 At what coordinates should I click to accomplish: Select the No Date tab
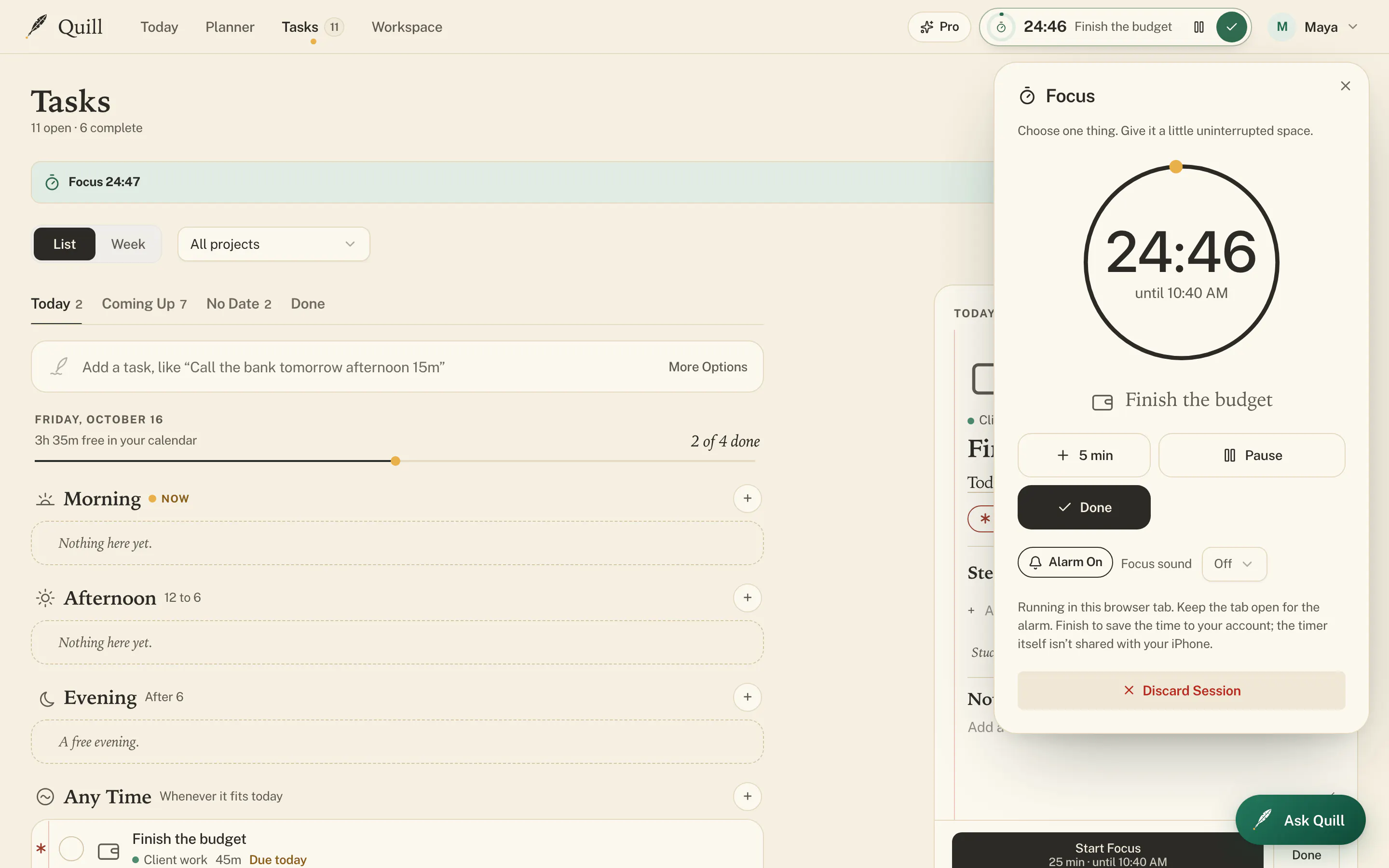pyautogui.click(x=239, y=304)
